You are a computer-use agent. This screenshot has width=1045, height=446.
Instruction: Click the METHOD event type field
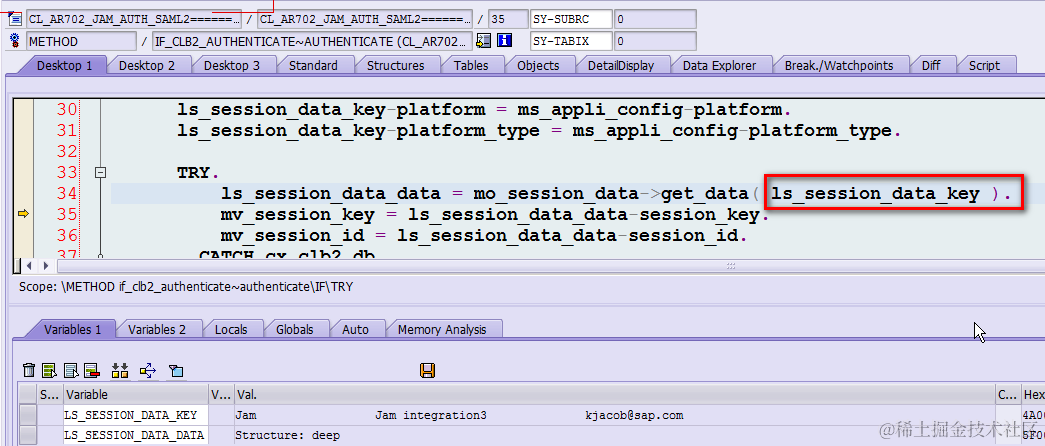pos(81,41)
